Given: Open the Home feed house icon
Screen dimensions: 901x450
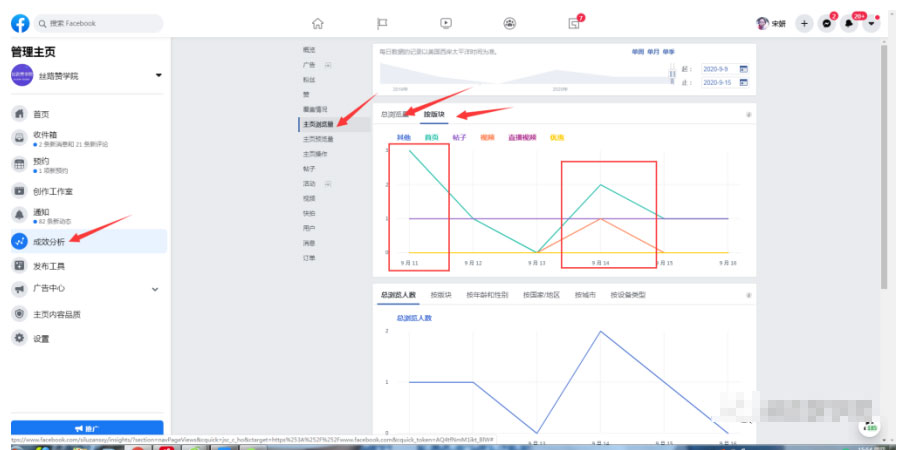Looking at the screenshot, I should 318,23.
